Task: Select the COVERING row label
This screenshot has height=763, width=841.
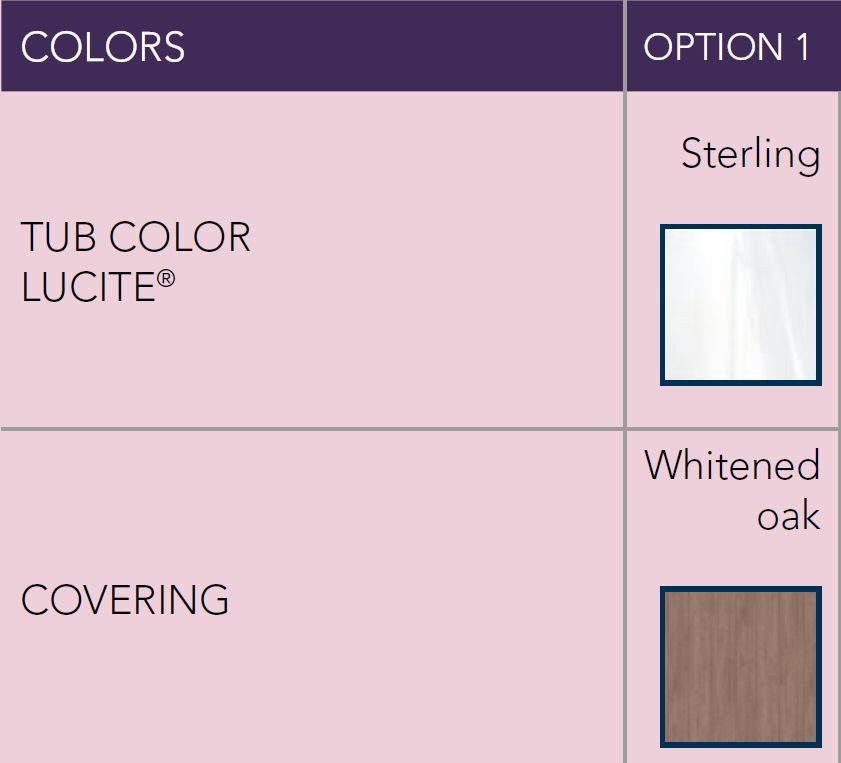Action: [125, 599]
